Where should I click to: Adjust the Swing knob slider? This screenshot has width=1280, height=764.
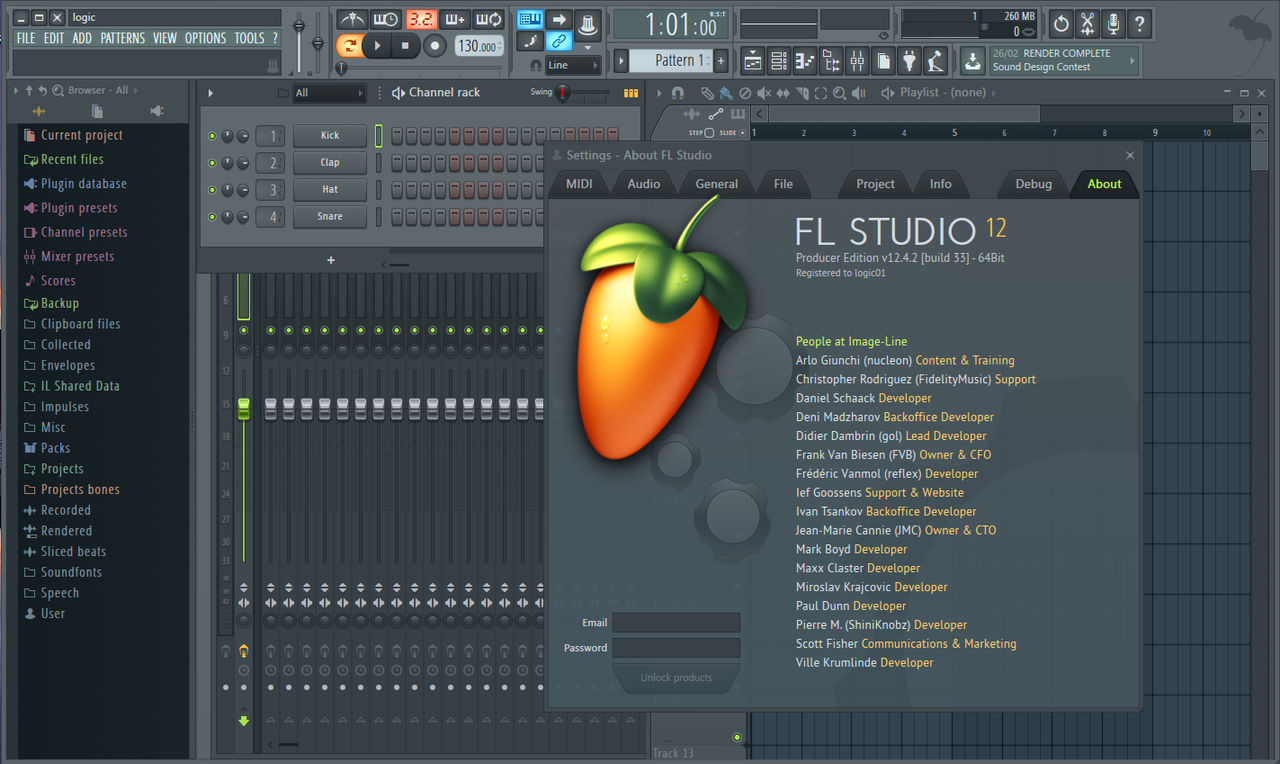pos(563,93)
